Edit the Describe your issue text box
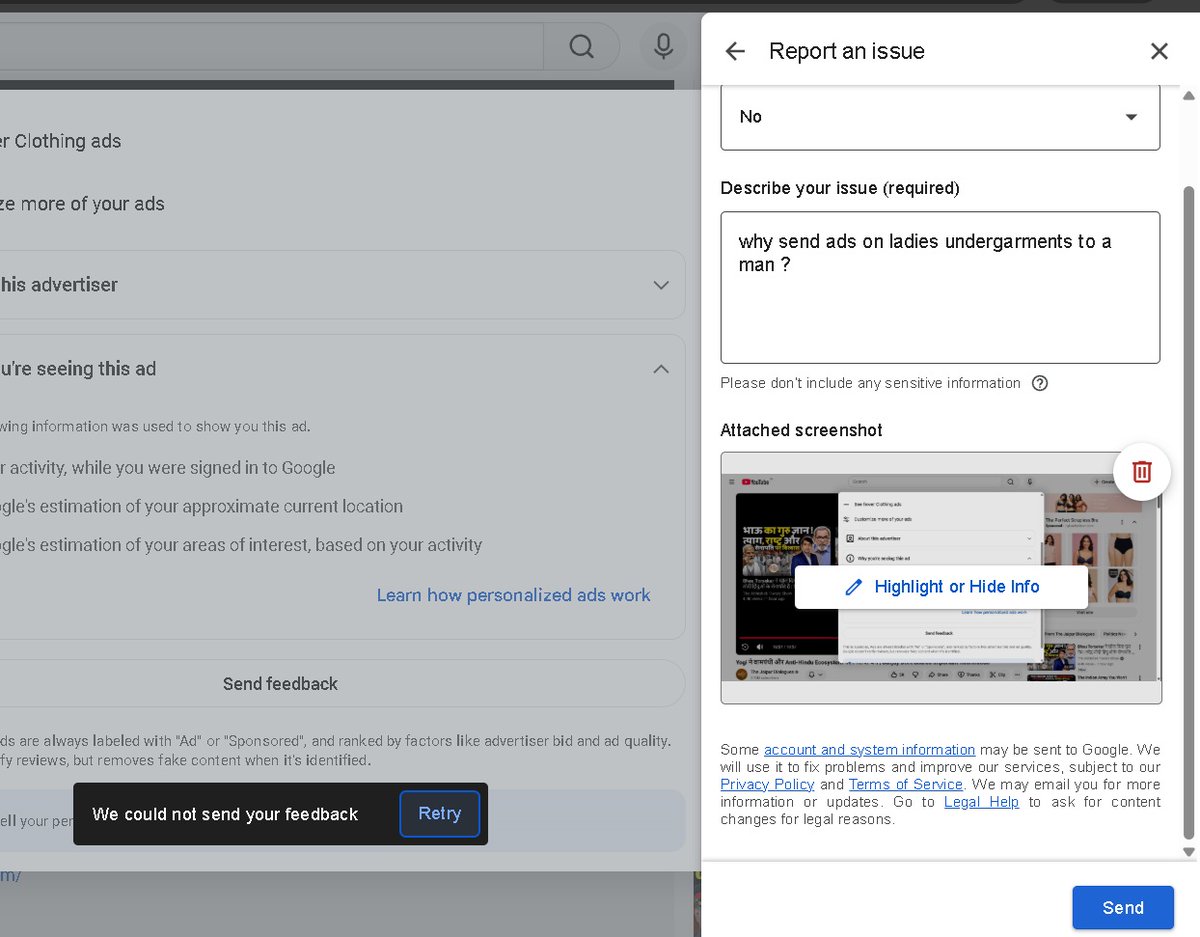The image size is (1200, 937). [940, 287]
